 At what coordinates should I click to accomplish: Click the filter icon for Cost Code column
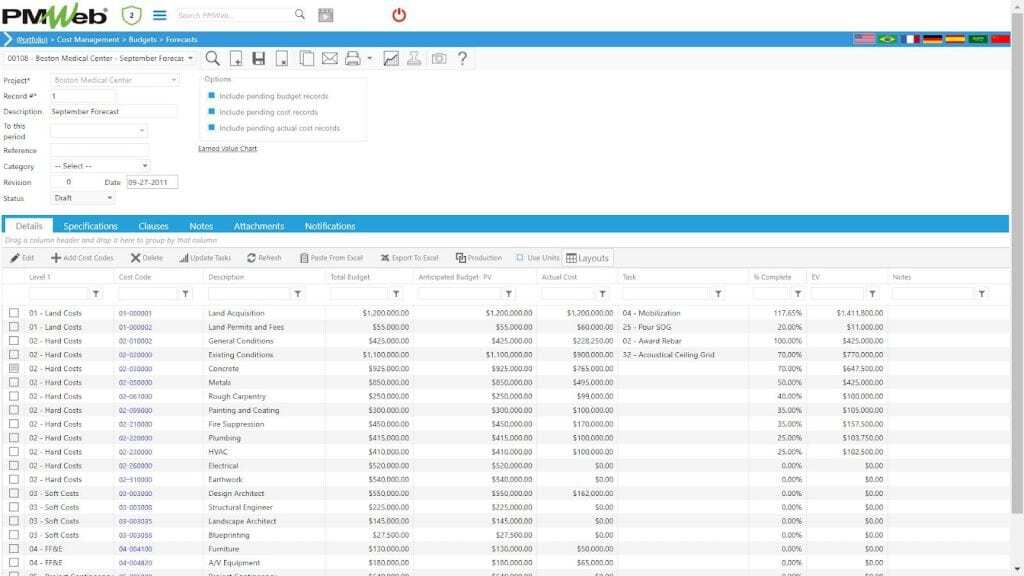pyautogui.click(x=185, y=294)
